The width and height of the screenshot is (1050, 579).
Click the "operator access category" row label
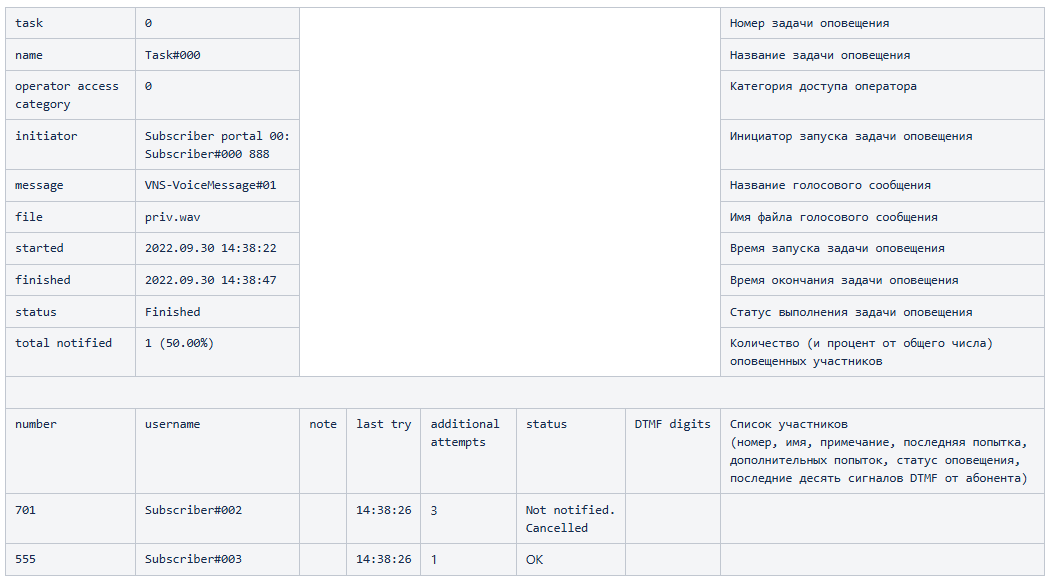66,95
